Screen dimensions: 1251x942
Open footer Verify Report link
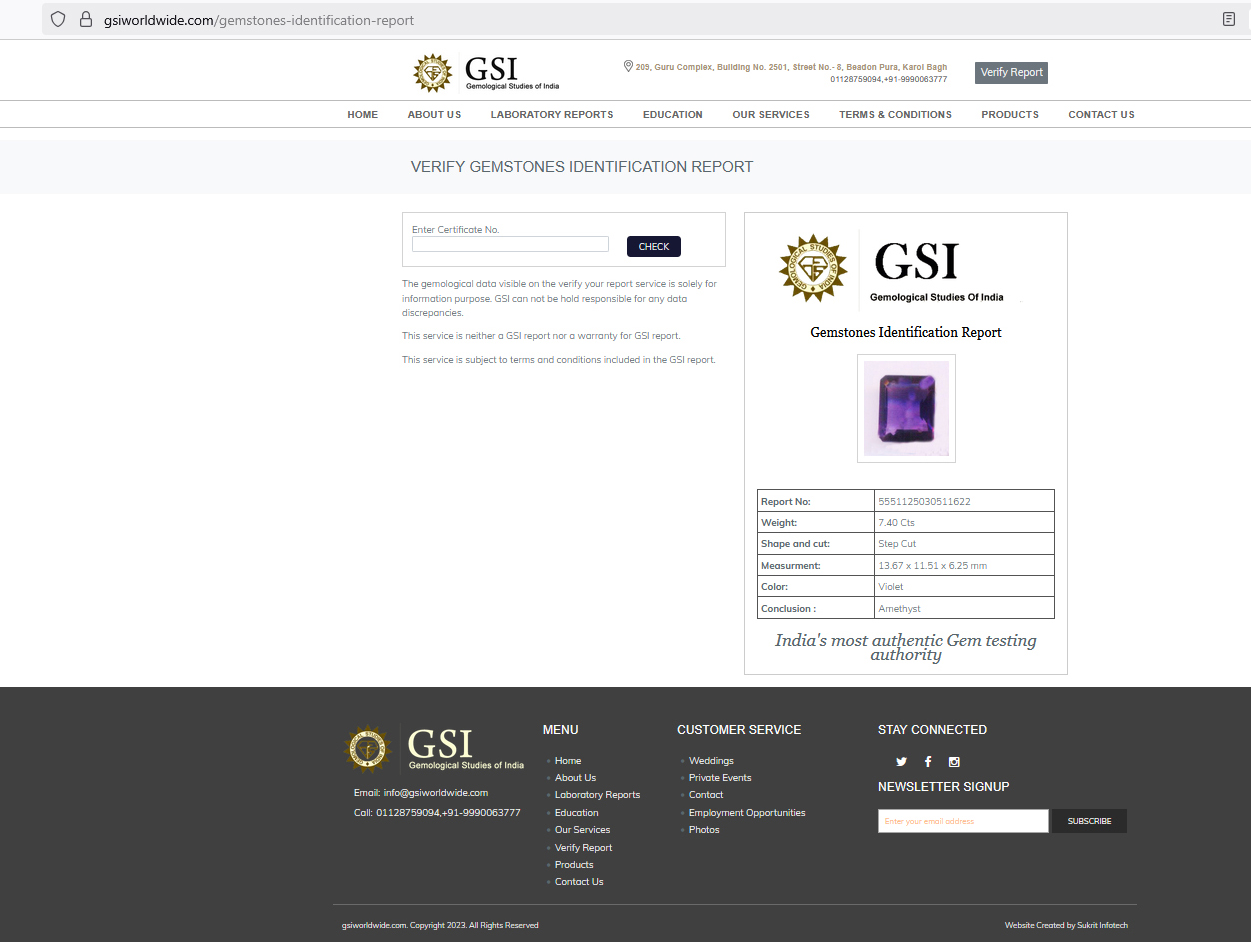(583, 848)
